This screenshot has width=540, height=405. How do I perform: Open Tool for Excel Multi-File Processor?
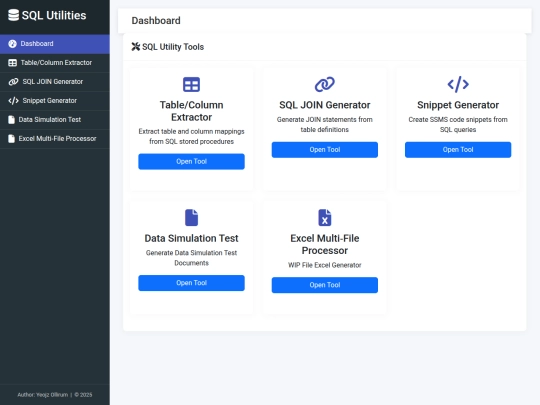(325, 285)
